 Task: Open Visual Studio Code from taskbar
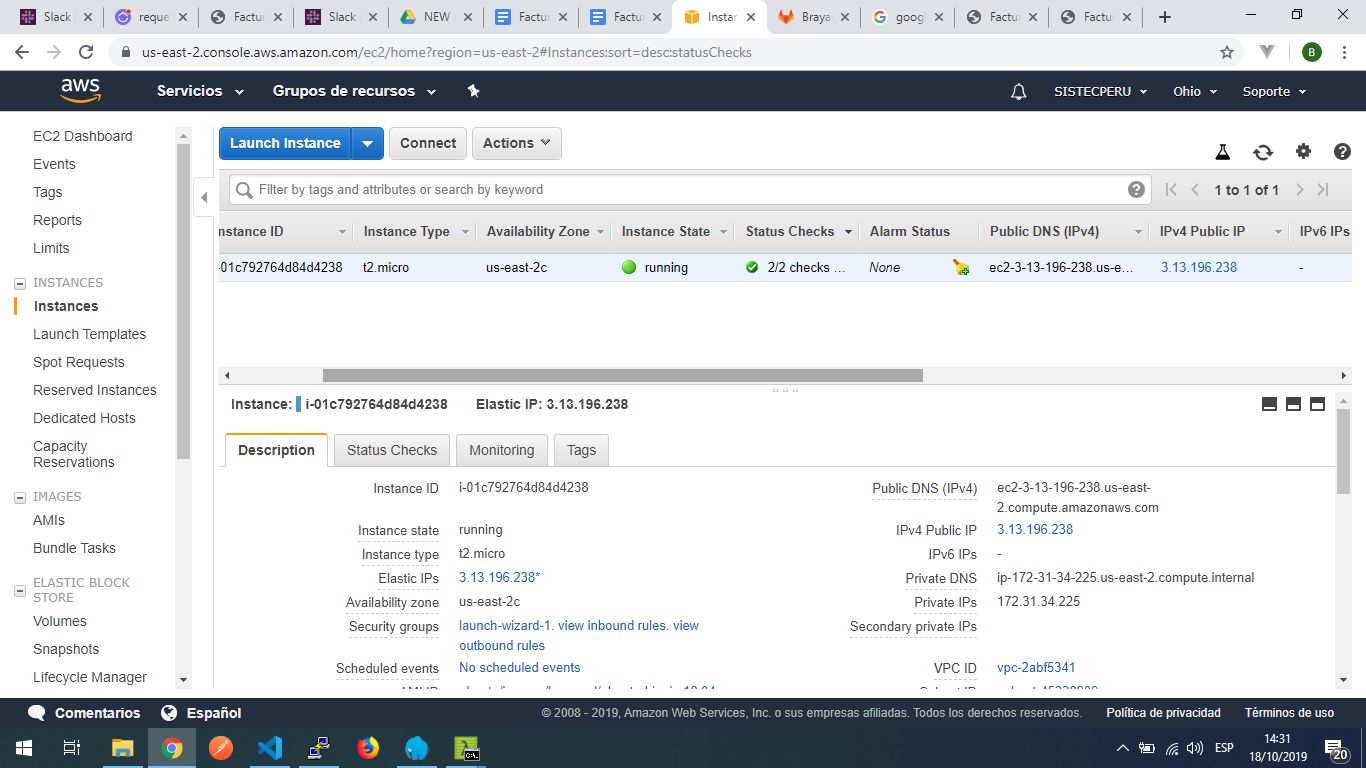pyautogui.click(x=270, y=748)
